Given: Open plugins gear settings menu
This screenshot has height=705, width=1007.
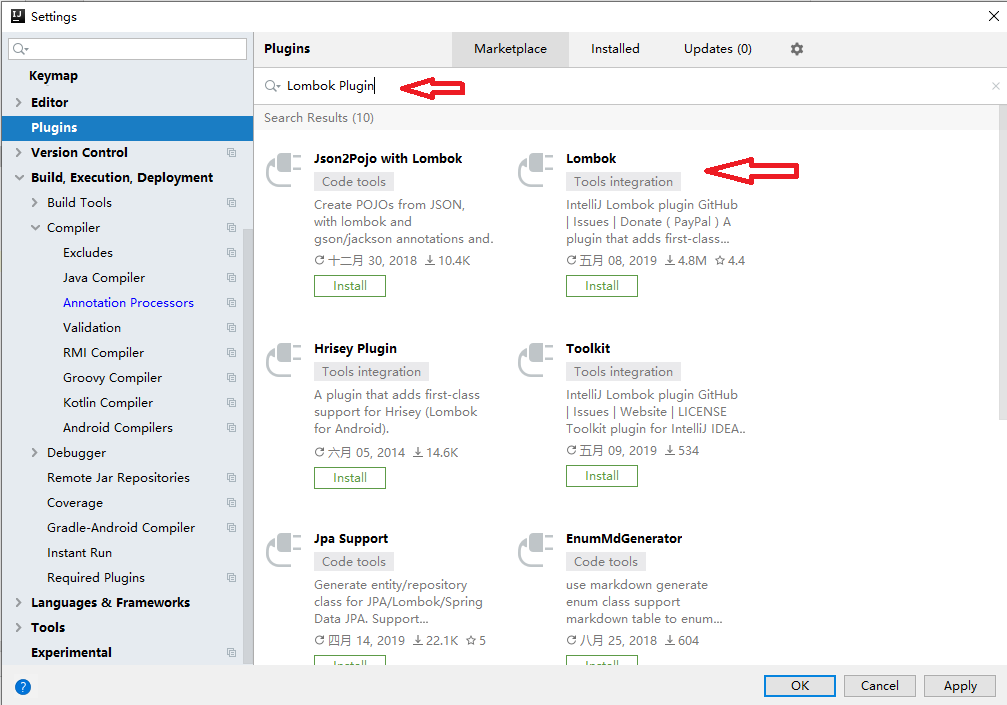Looking at the screenshot, I should pos(796,49).
